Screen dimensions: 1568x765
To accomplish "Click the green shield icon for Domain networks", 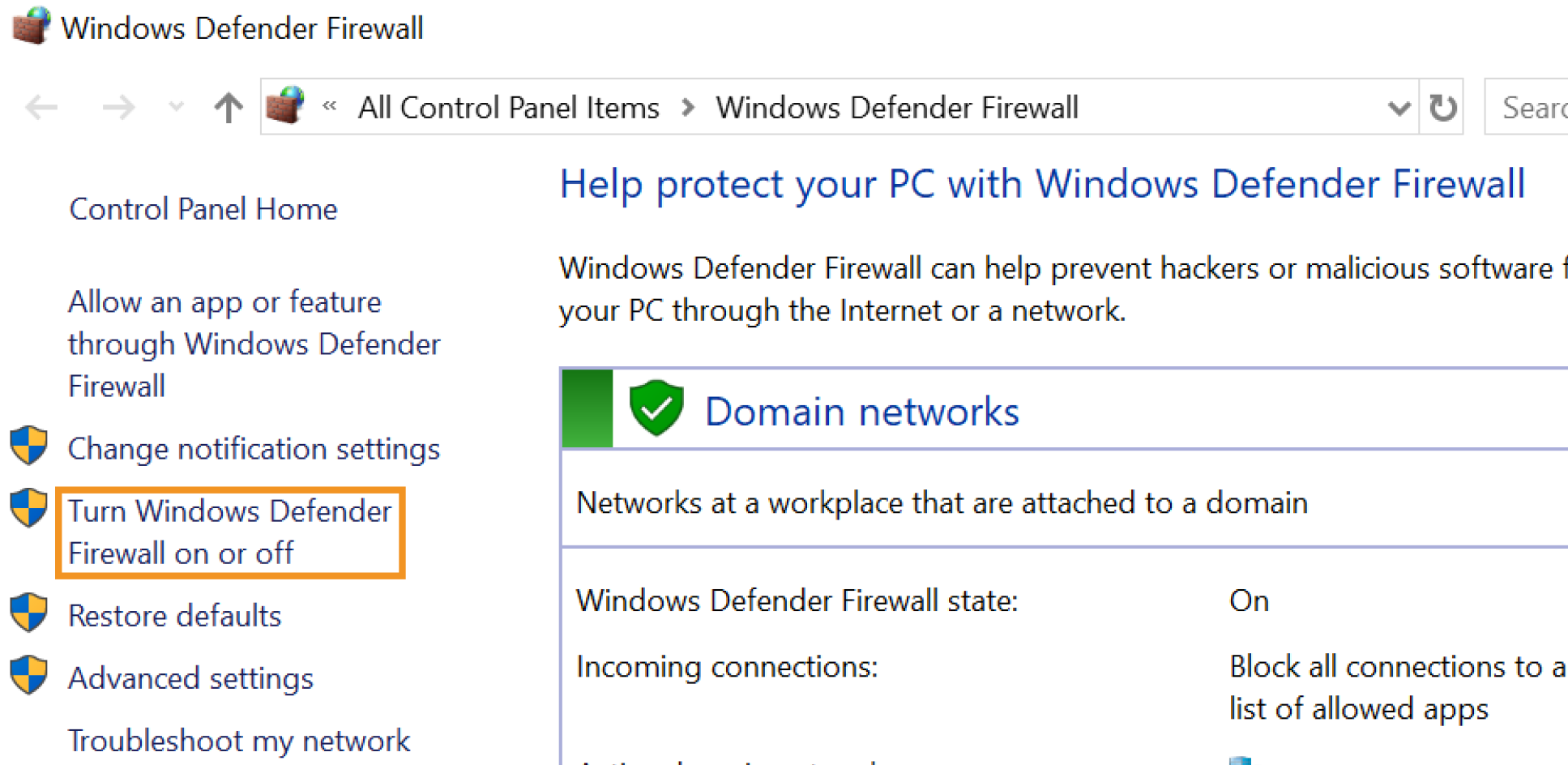I will click(655, 408).
